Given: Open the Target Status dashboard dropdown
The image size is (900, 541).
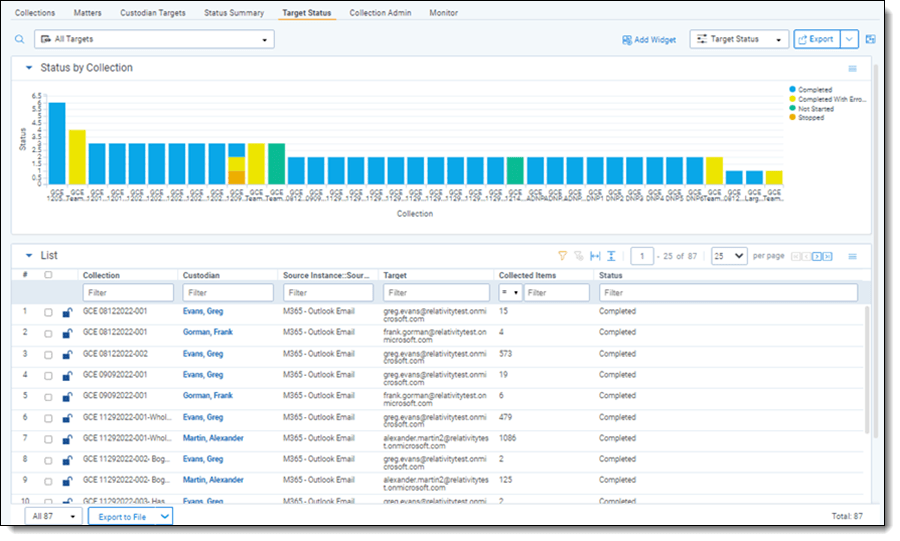Looking at the screenshot, I should 739,39.
